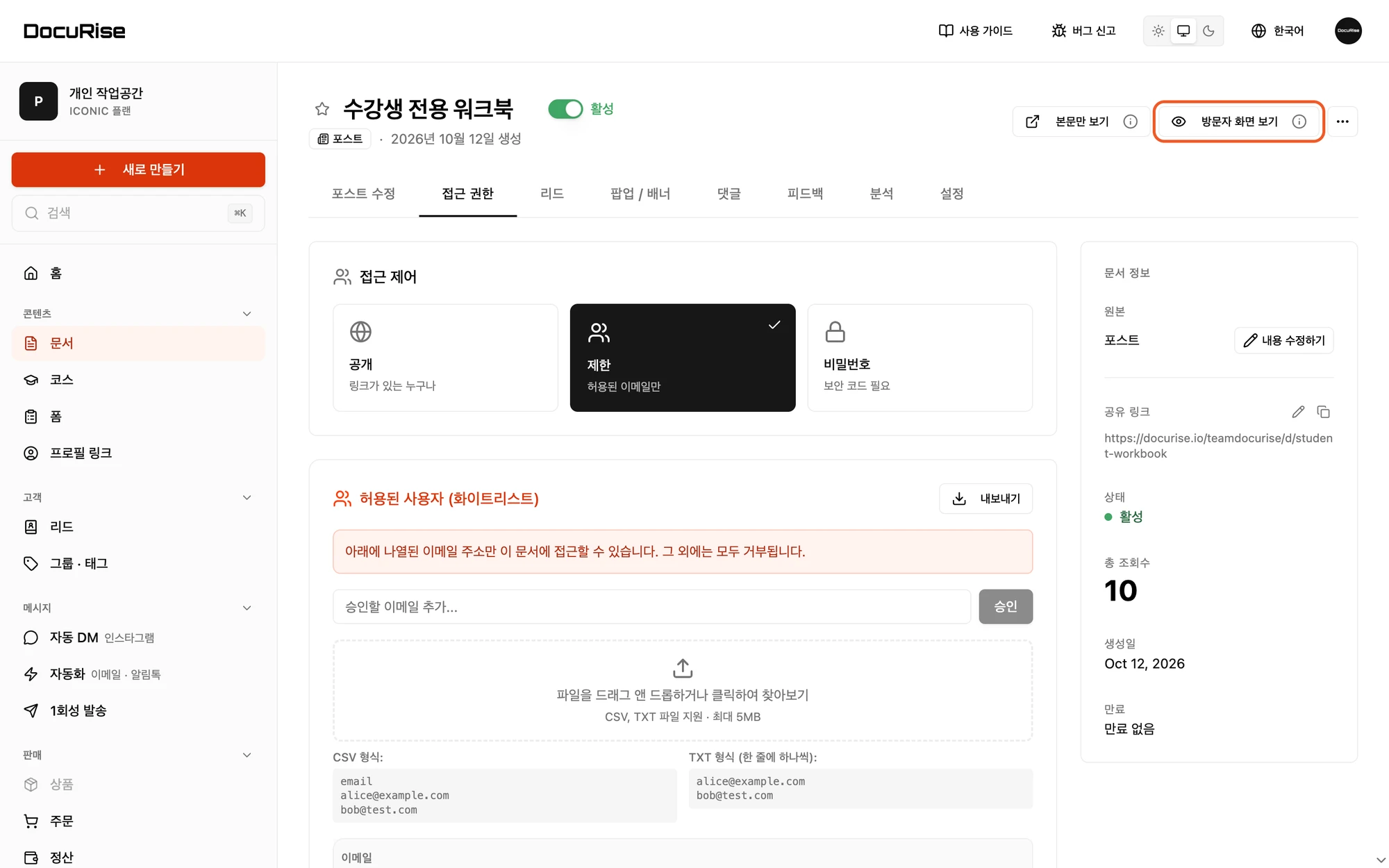Collapse the 콘텐츠 sidebar section
The image size is (1389, 868).
[x=247, y=314]
